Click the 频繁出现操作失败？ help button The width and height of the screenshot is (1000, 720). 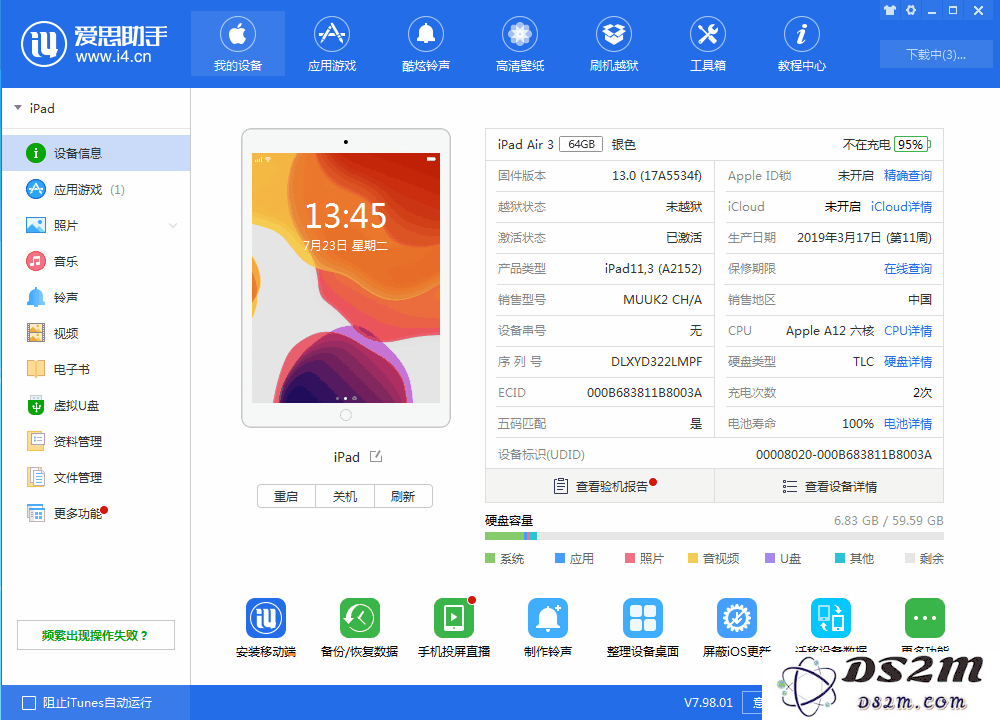[x=96, y=635]
